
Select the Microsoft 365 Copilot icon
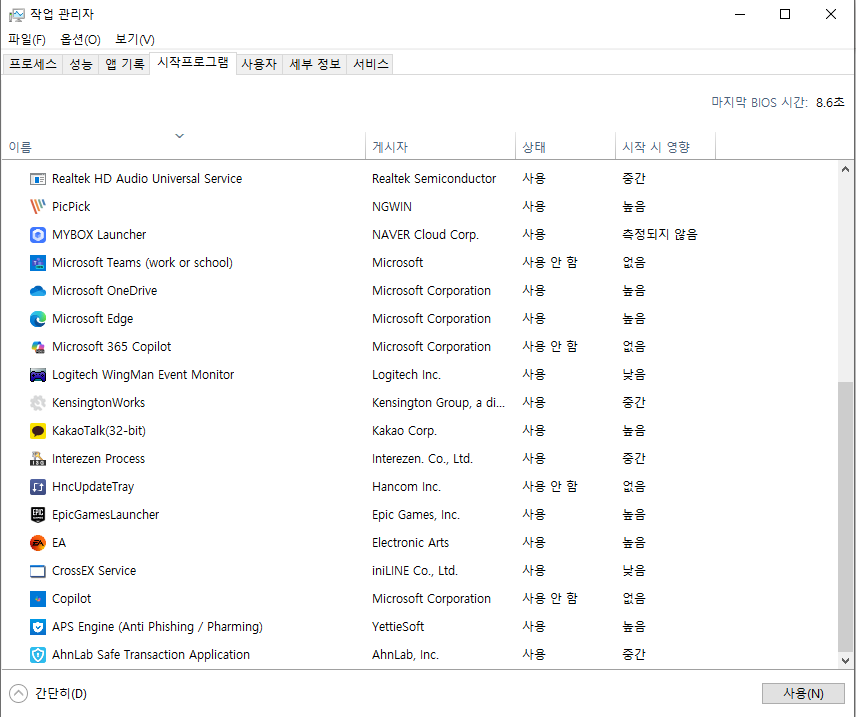click(x=38, y=347)
